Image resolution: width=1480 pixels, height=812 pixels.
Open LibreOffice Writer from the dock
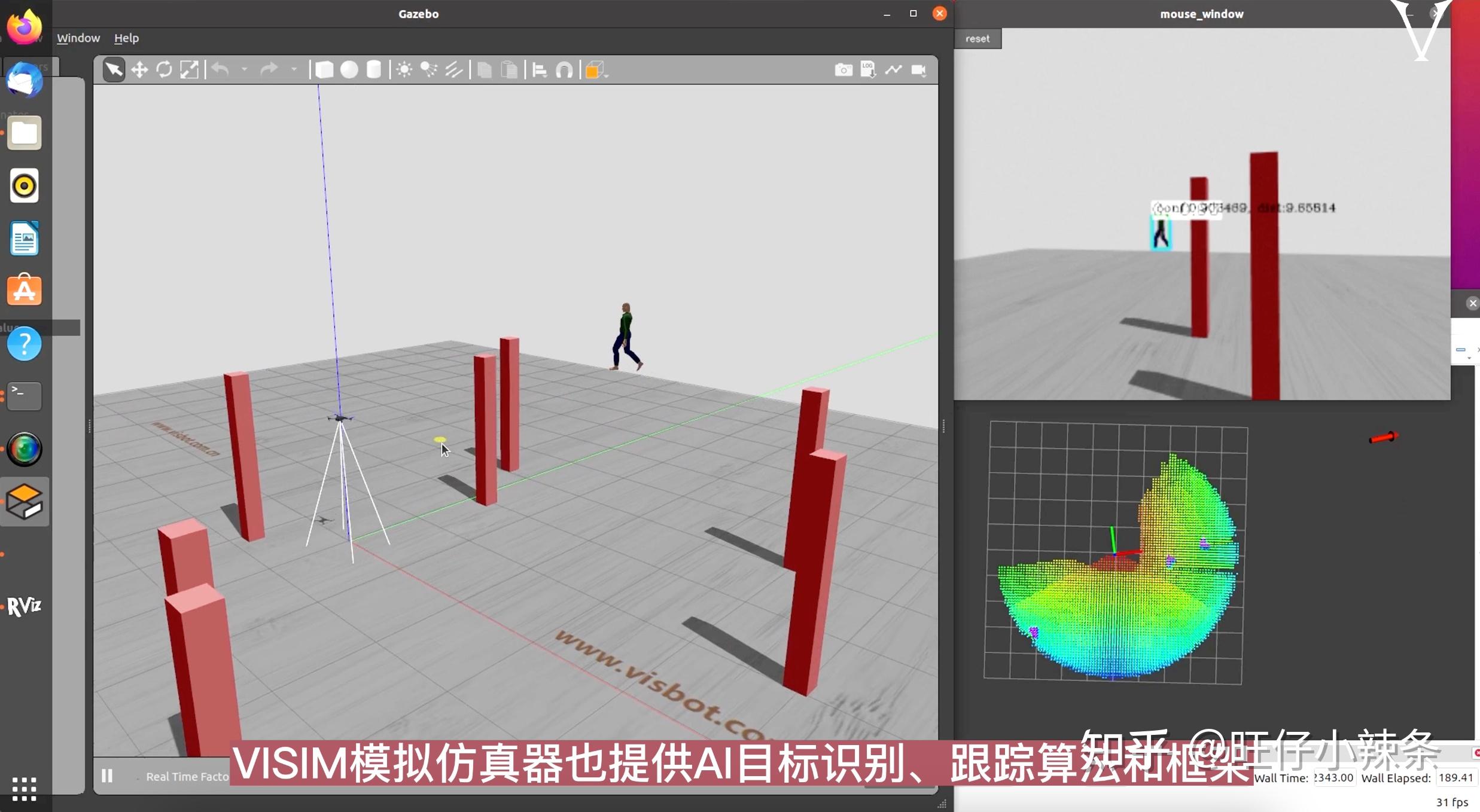(x=24, y=239)
